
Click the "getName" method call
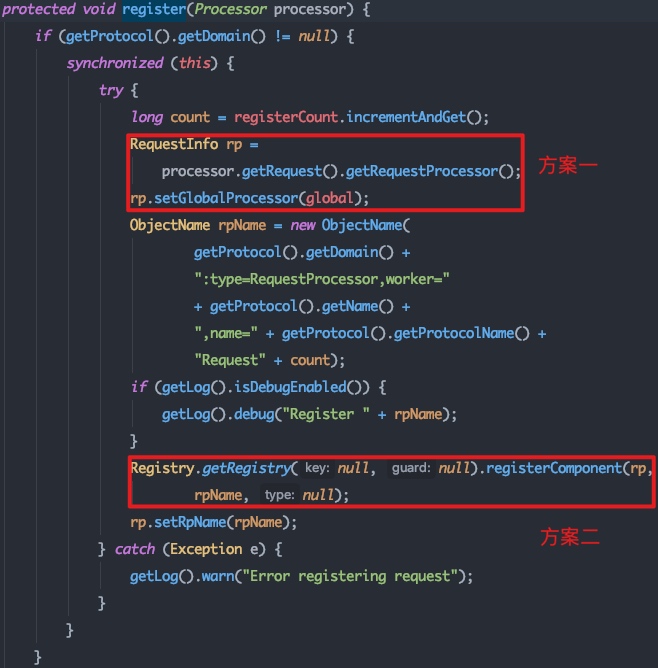pyautogui.click(x=350, y=306)
